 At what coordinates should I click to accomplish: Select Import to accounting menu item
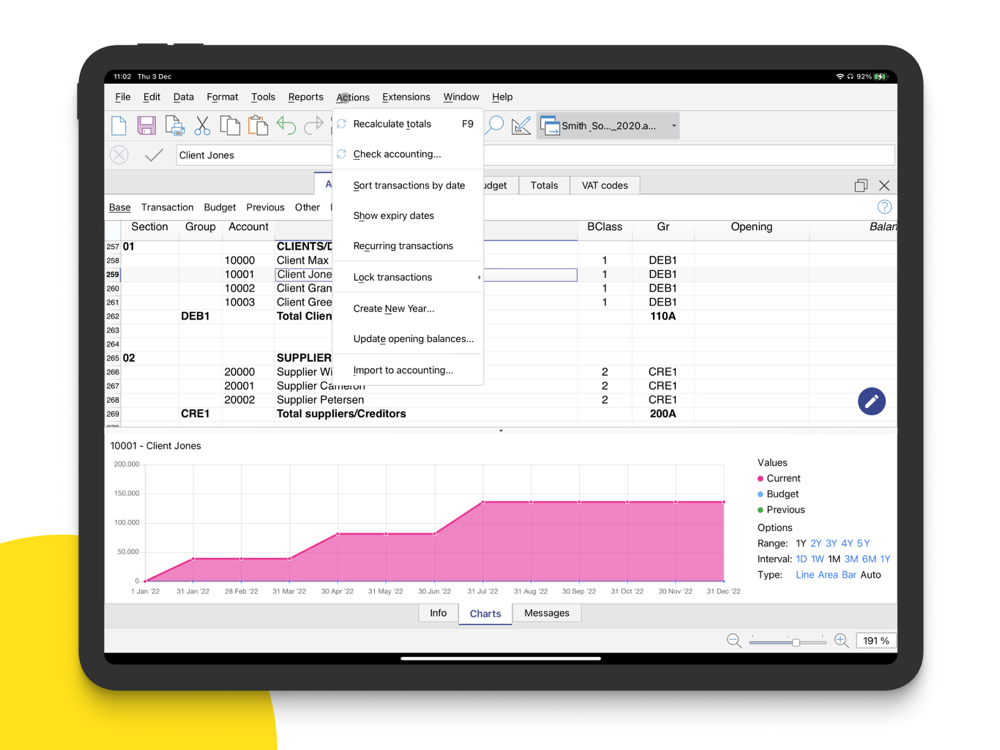(408, 370)
